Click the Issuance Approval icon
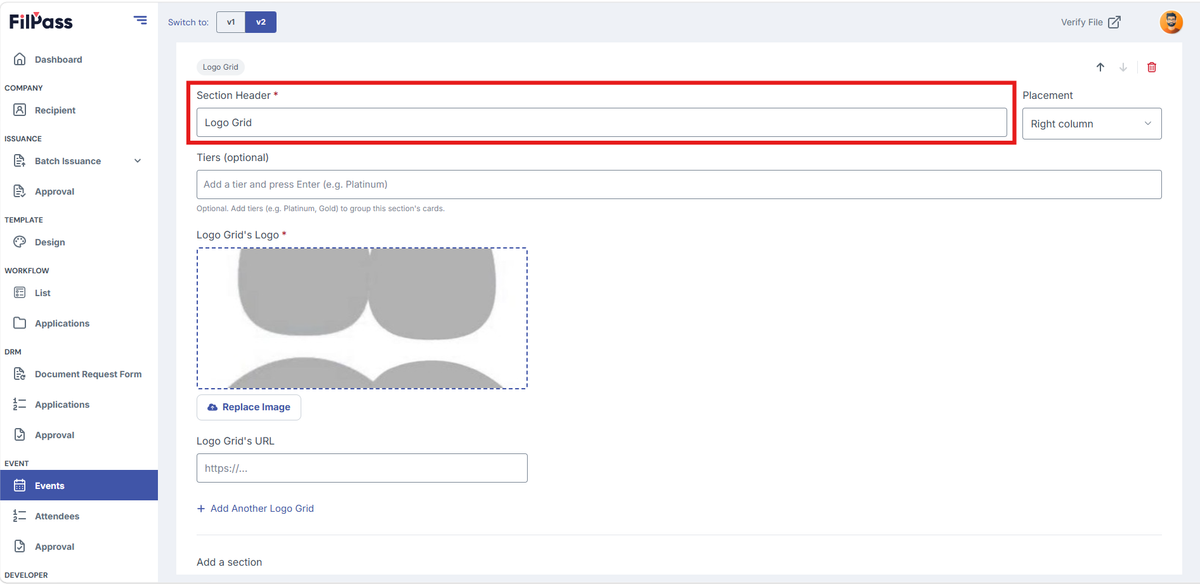 coord(19,191)
